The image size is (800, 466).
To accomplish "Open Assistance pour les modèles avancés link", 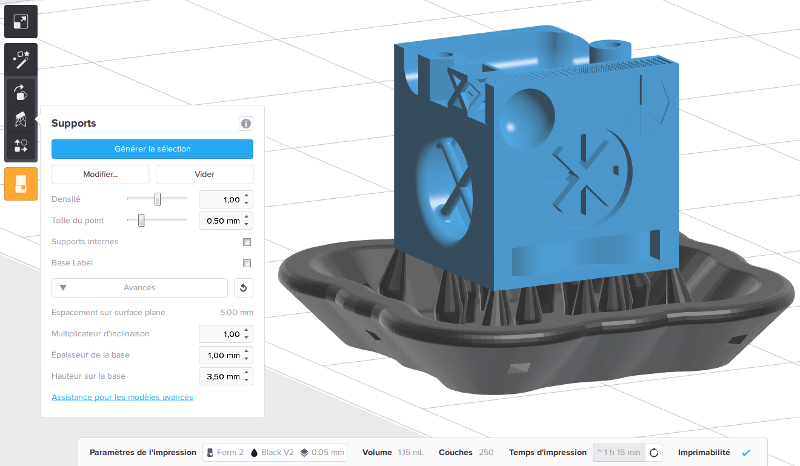I will coord(122,397).
